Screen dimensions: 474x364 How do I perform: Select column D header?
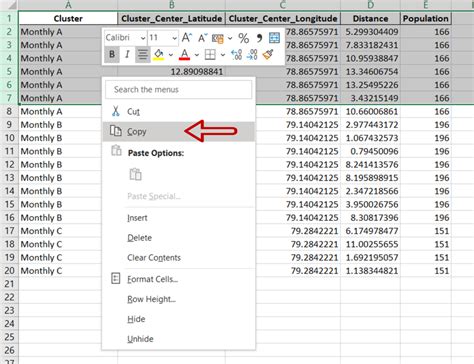370,5
